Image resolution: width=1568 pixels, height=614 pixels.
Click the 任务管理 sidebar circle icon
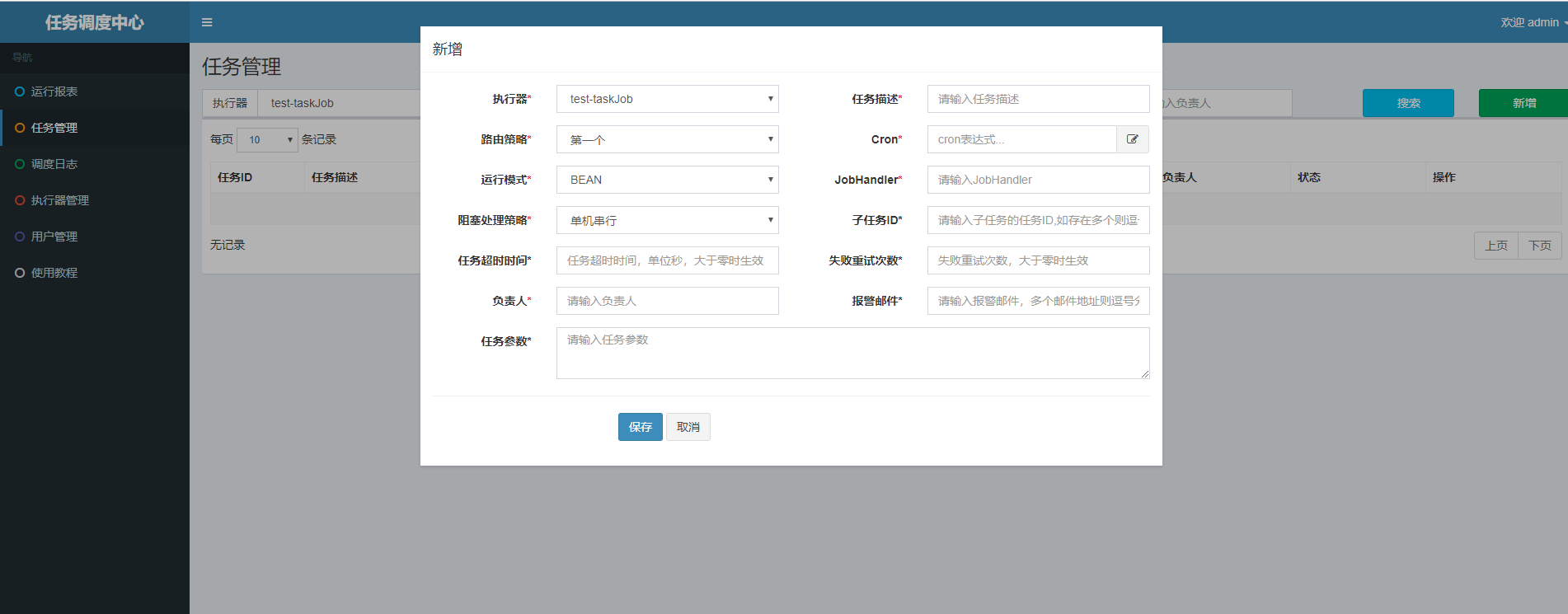pyautogui.click(x=20, y=128)
